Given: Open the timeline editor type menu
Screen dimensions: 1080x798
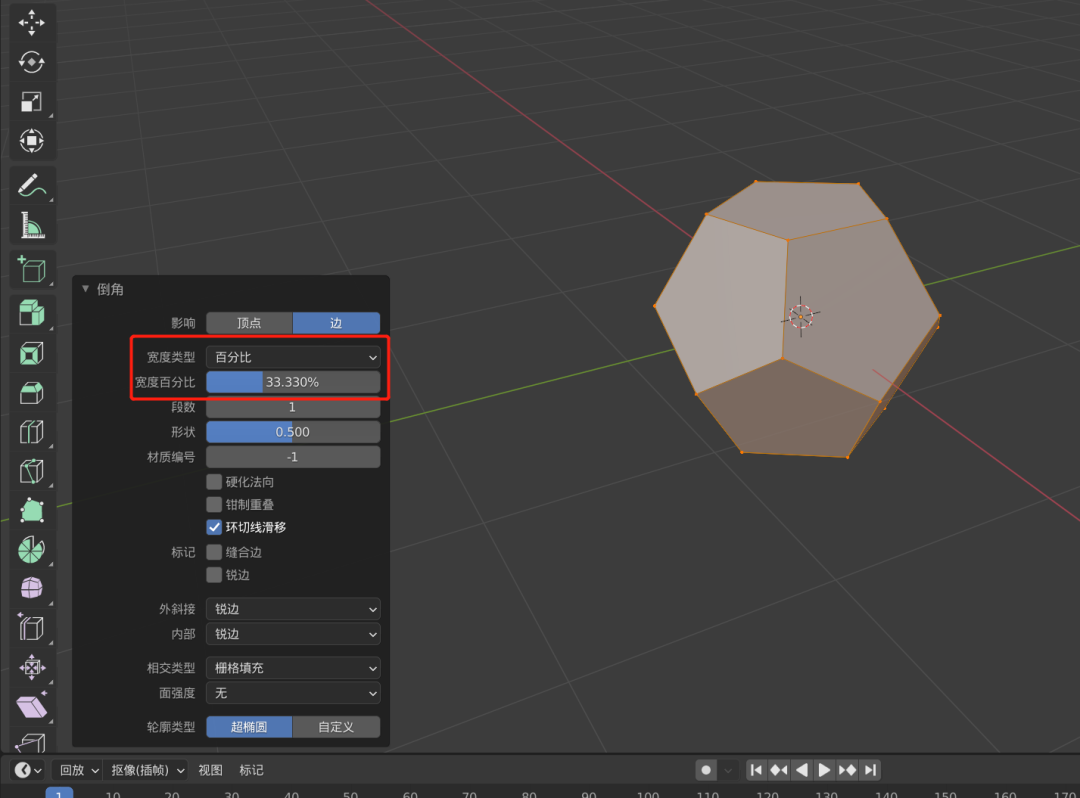Looking at the screenshot, I should (28, 770).
